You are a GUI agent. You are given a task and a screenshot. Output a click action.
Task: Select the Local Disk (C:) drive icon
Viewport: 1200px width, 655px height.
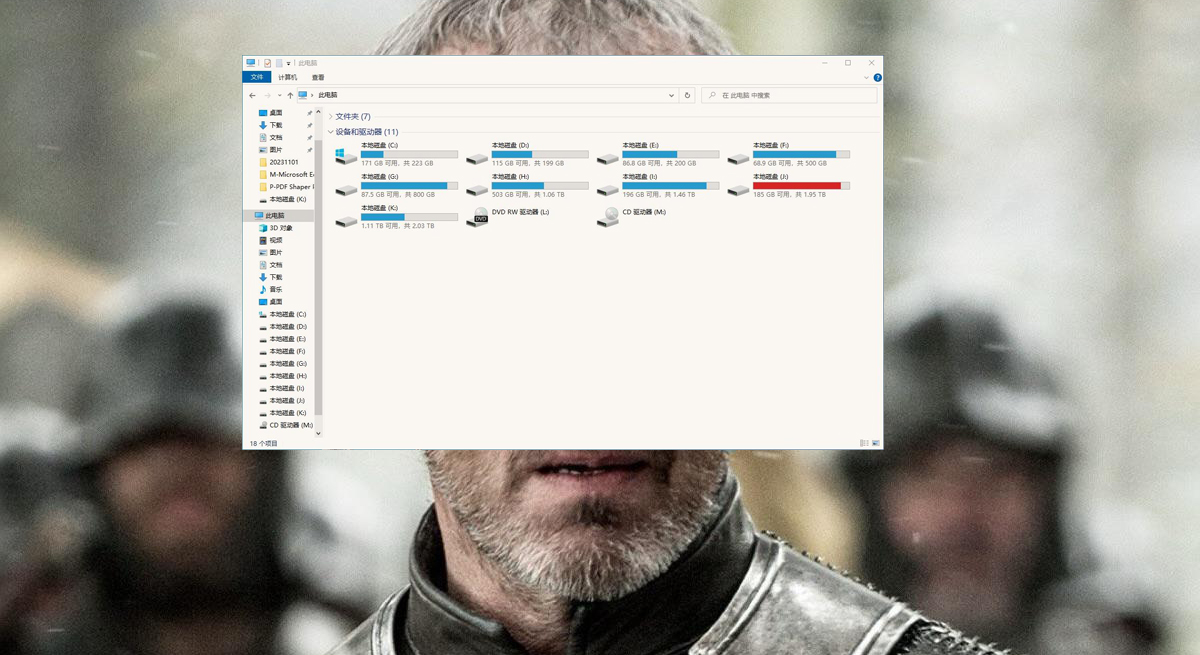(346, 156)
